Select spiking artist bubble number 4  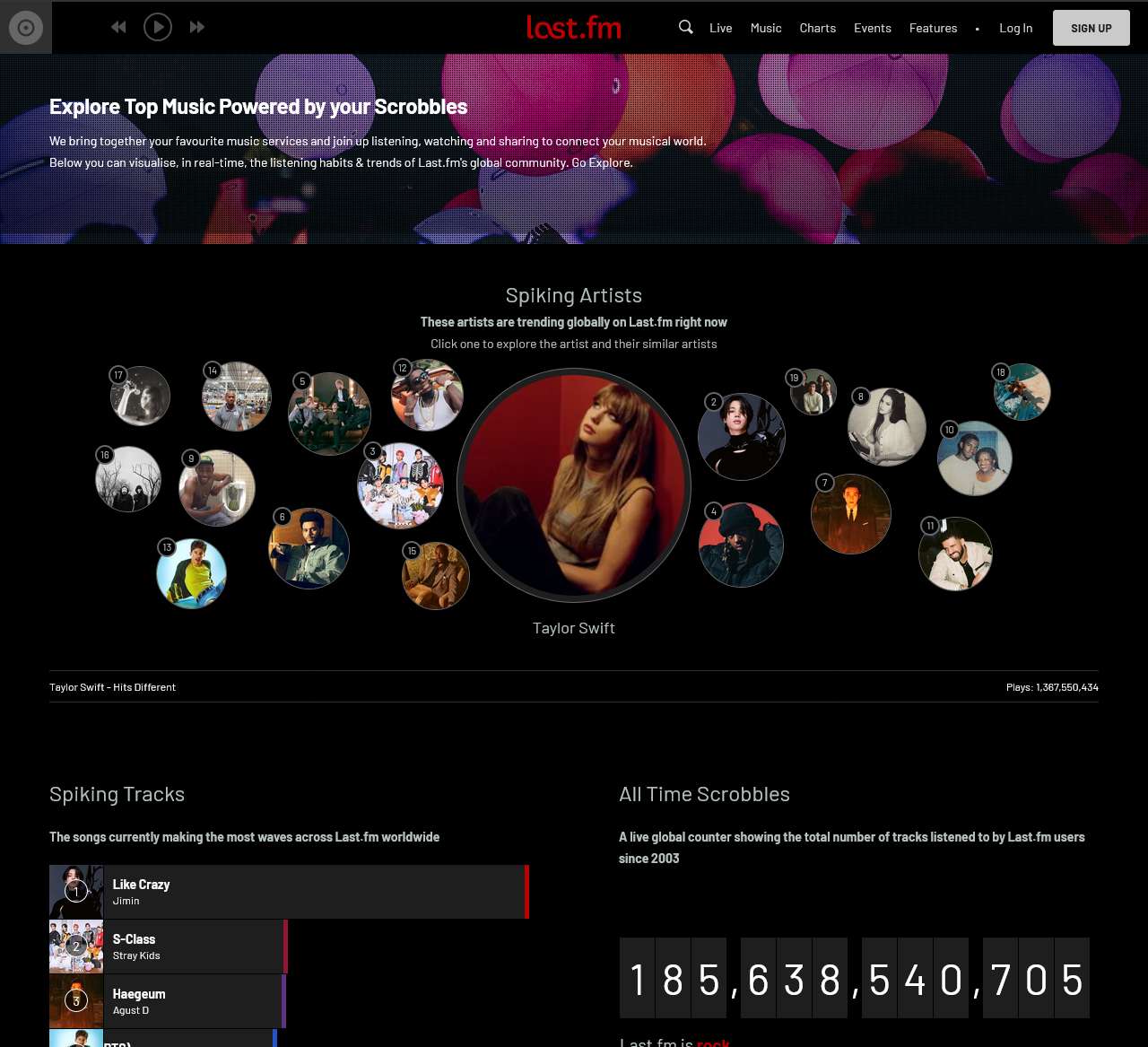[742, 545]
